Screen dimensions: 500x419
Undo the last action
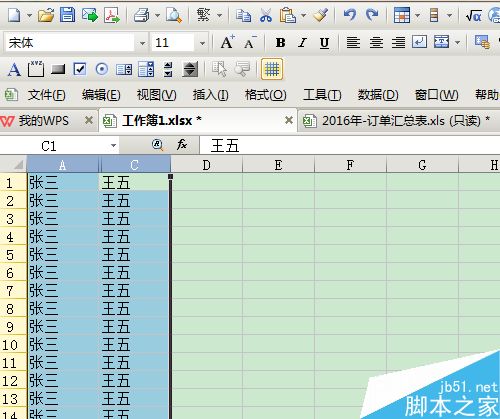350,15
